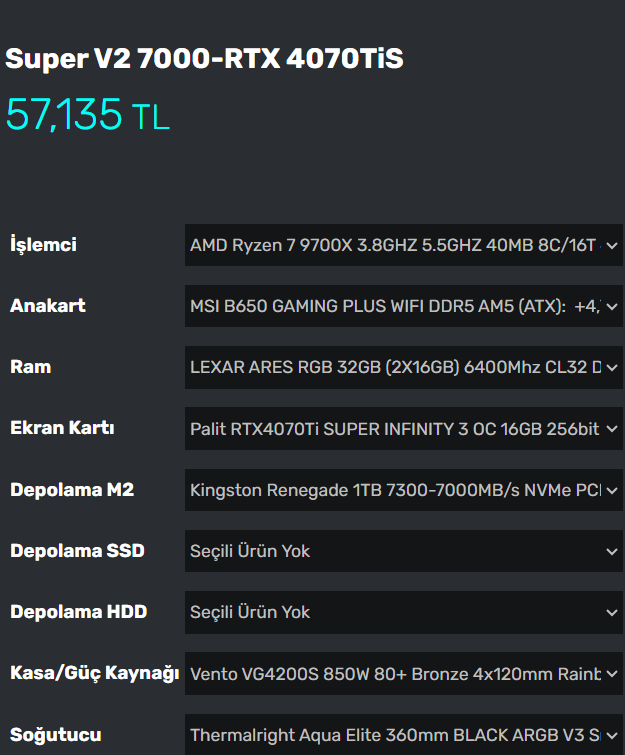
Task: Click the Ekran Kartı label
Action: 62,429
